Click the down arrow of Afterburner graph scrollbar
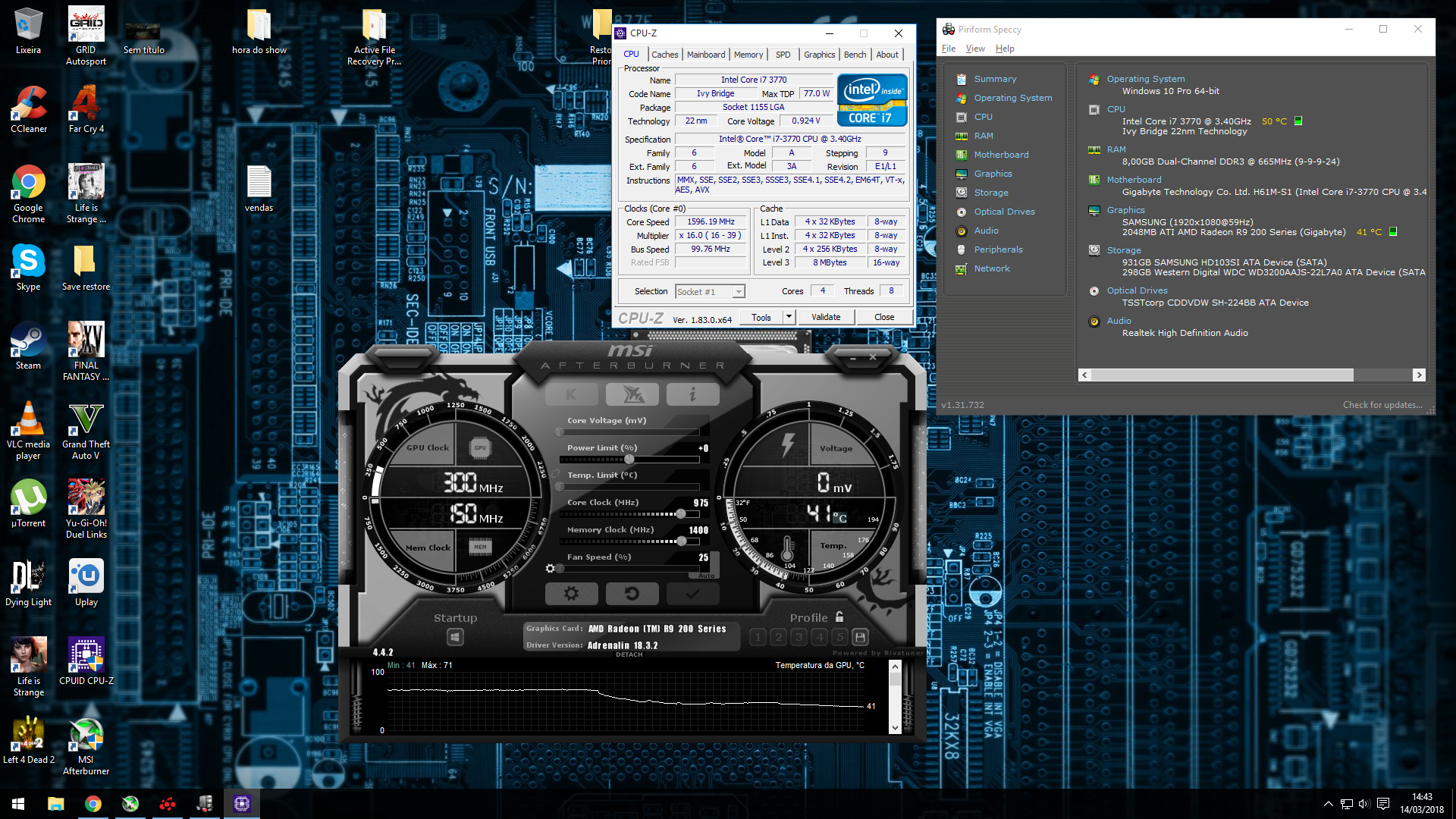The width and height of the screenshot is (1456, 819). pyautogui.click(x=895, y=728)
